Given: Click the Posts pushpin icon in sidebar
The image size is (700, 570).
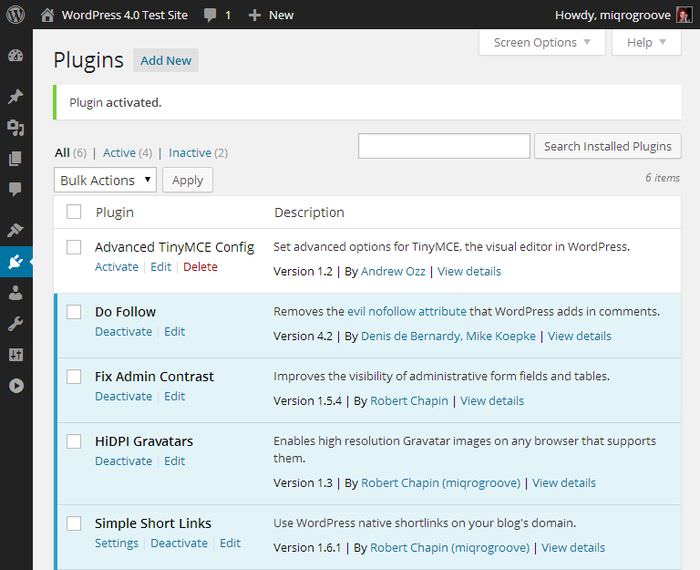Looking at the screenshot, I should coord(16,97).
